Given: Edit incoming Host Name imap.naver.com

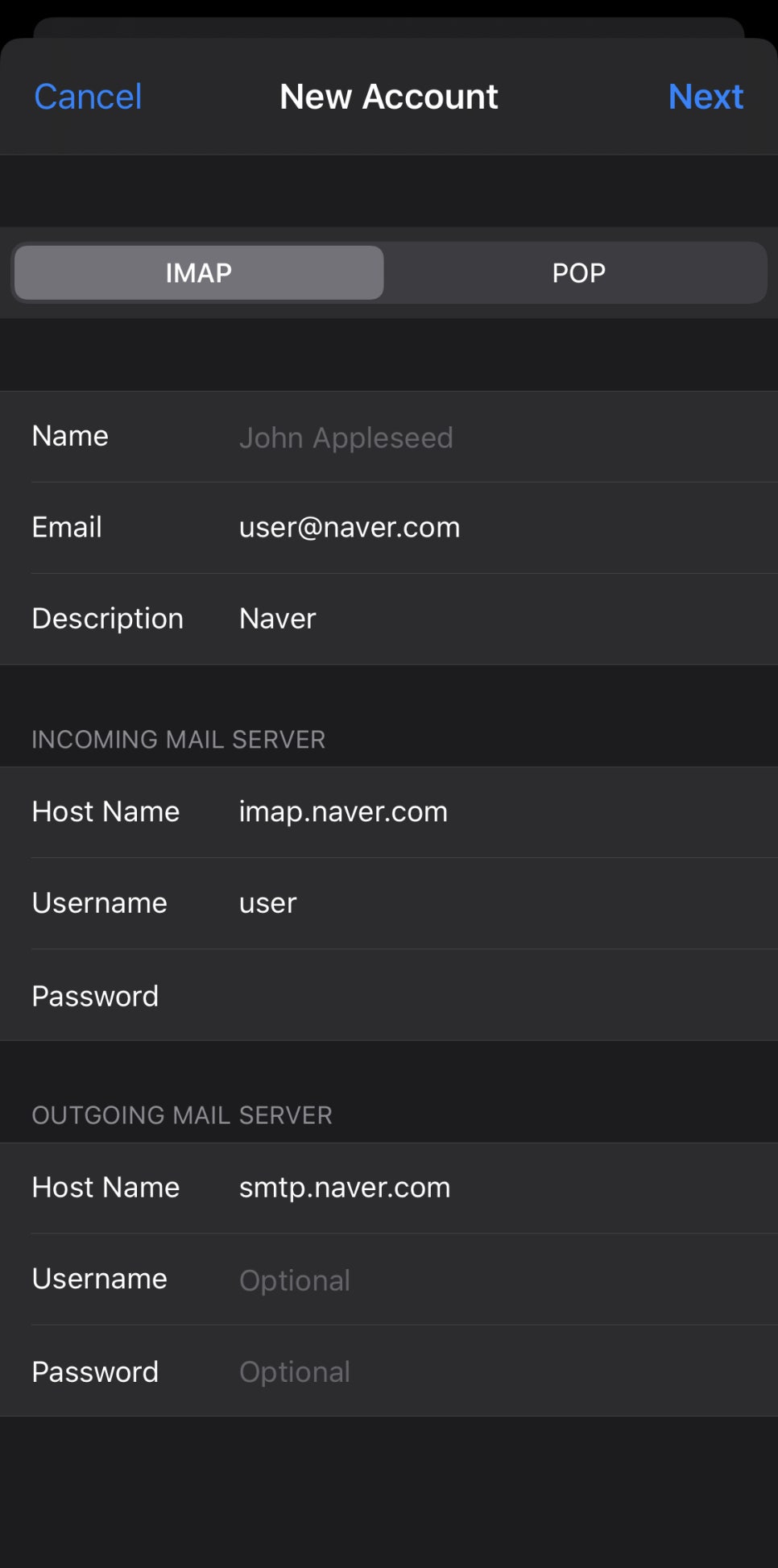Looking at the screenshot, I should [x=389, y=812].
